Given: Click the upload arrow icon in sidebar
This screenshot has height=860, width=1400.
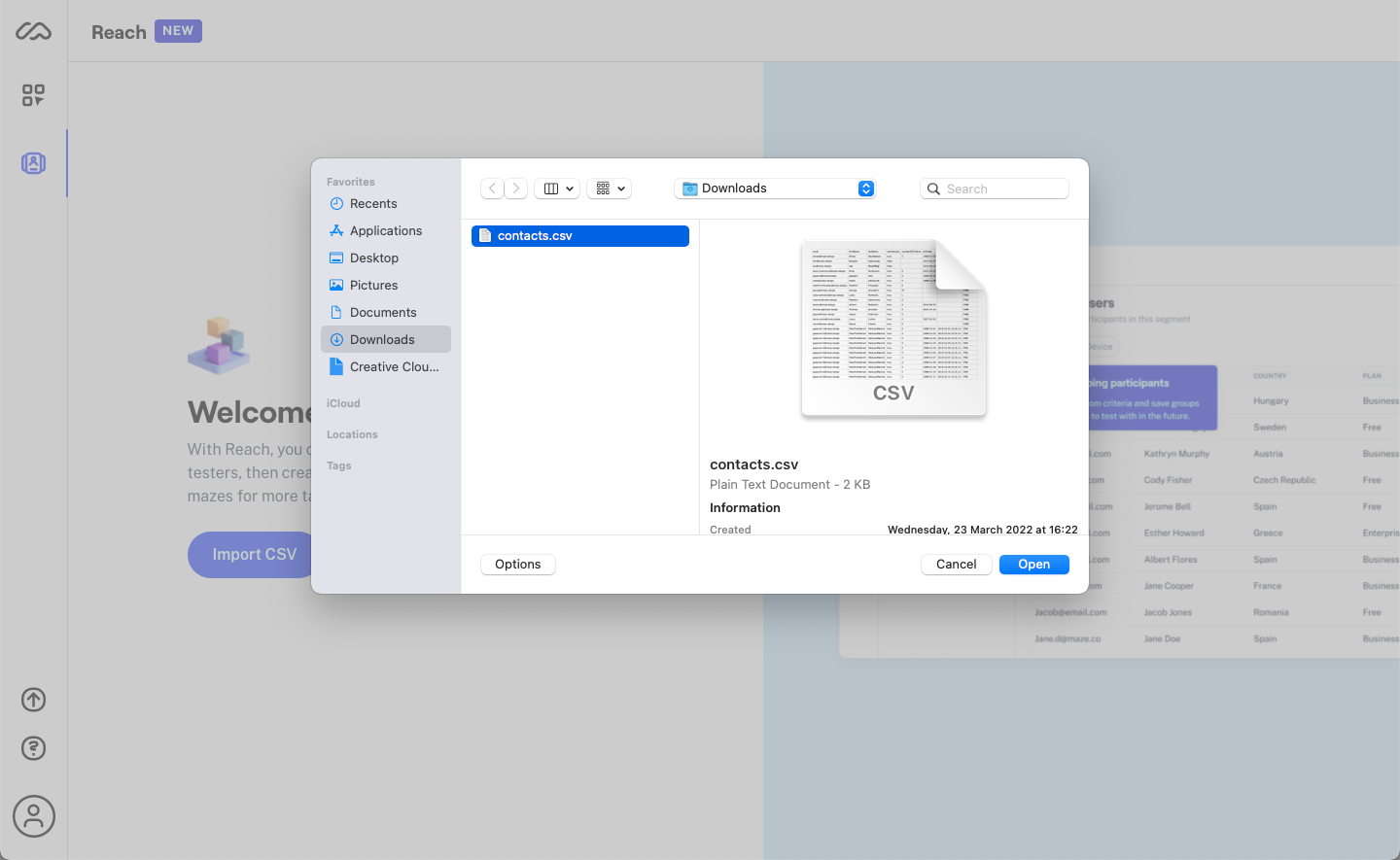Looking at the screenshot, I should (33, 700).
